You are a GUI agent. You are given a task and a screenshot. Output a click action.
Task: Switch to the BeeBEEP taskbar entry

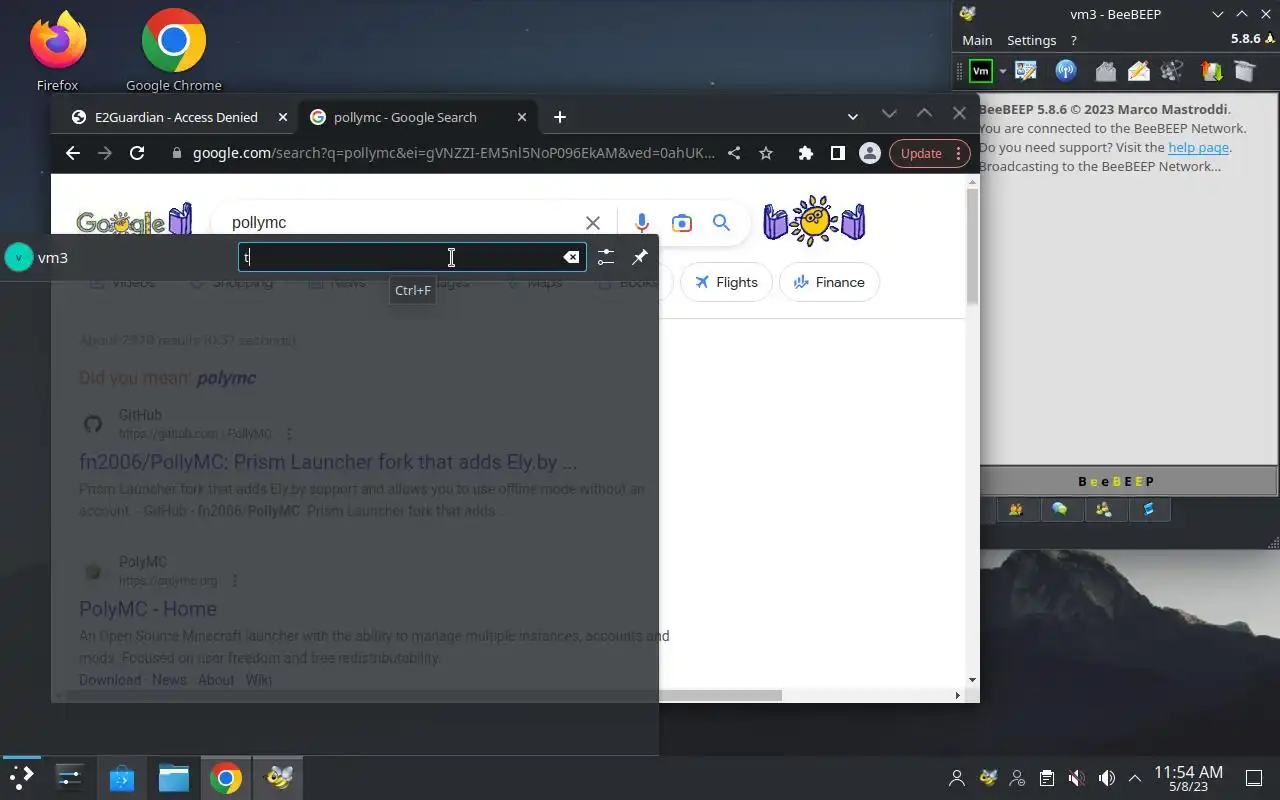(x=278, y=777)
